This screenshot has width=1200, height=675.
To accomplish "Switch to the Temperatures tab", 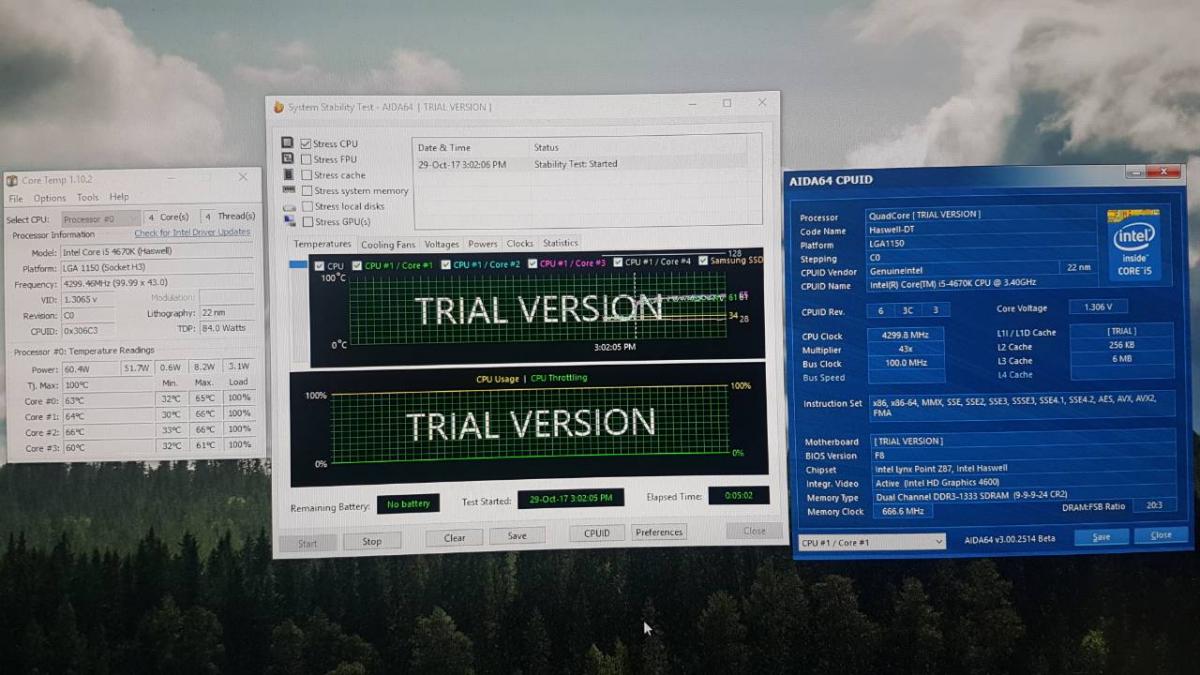I will click(x=322, y=244).
